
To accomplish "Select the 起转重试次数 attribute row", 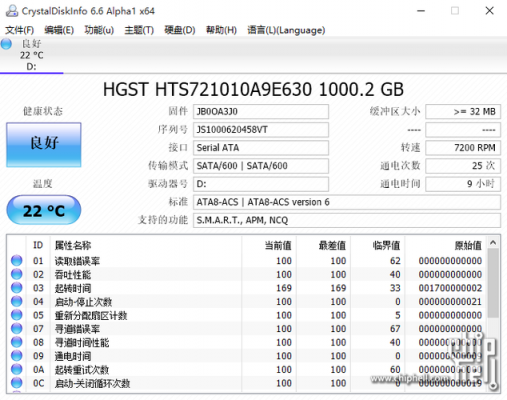I will [x=247, y=370].
